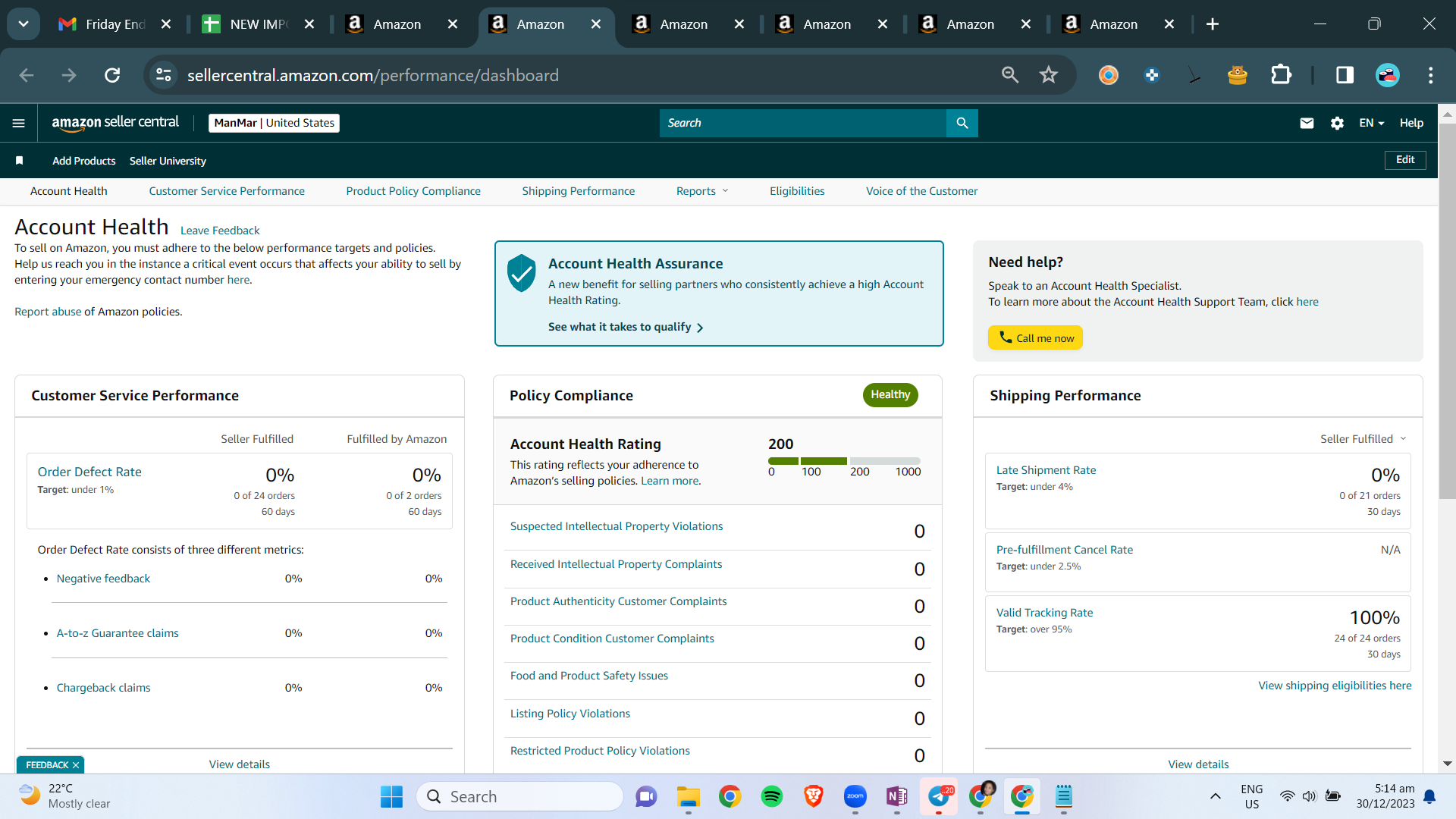Open the EN language dropdown
1456x819 pixels.
(1372, 123)
